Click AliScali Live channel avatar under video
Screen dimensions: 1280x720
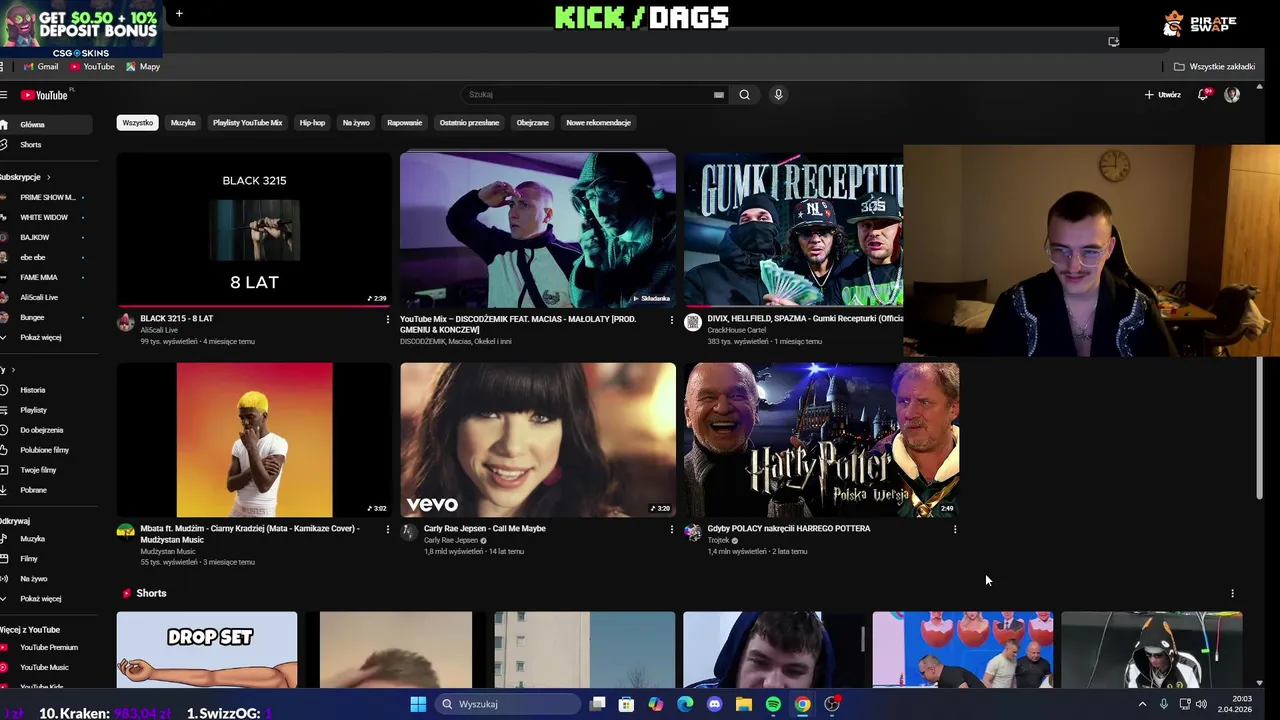(x=125, y=323)
